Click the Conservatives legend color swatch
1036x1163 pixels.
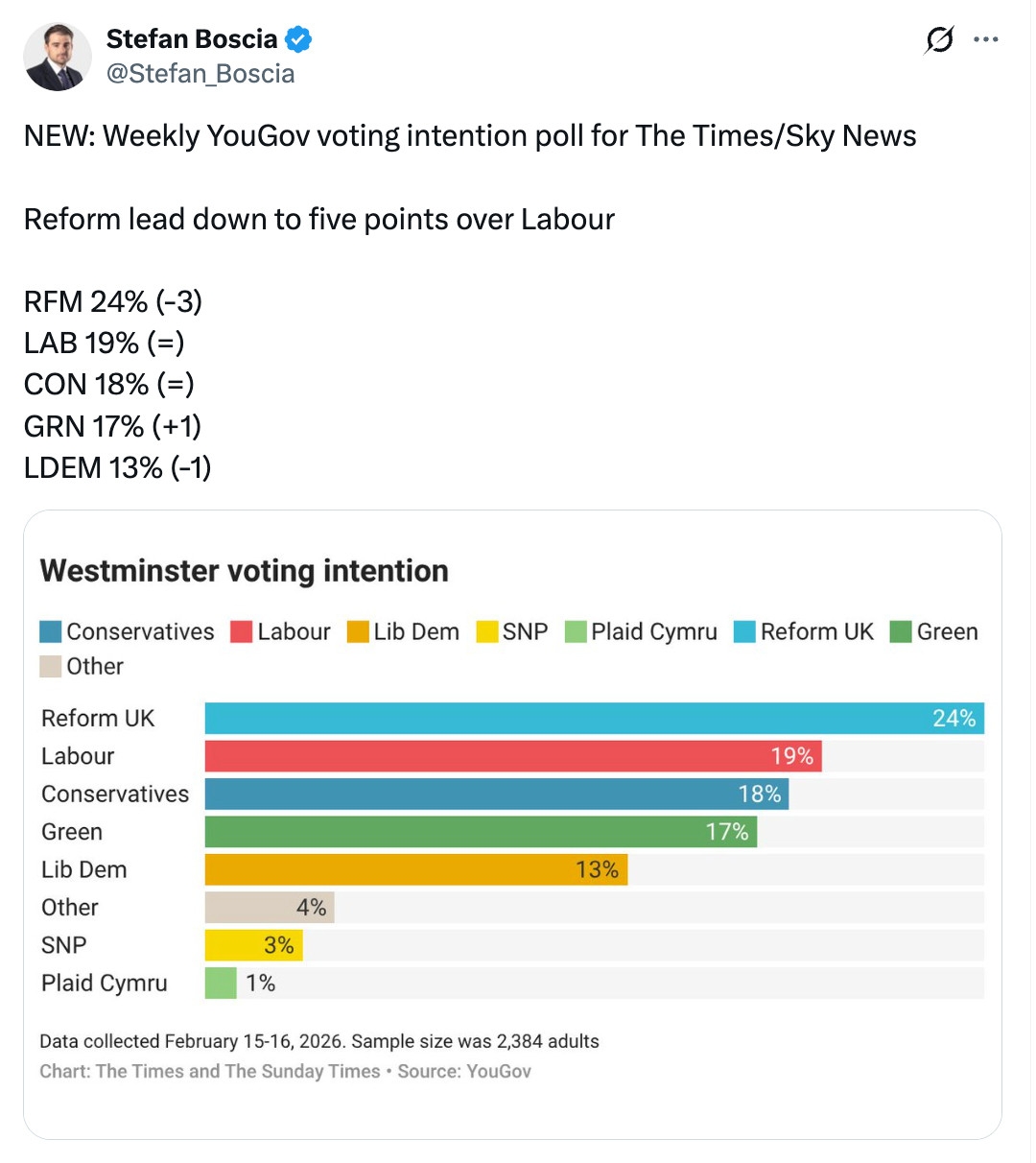click(51, 631)
